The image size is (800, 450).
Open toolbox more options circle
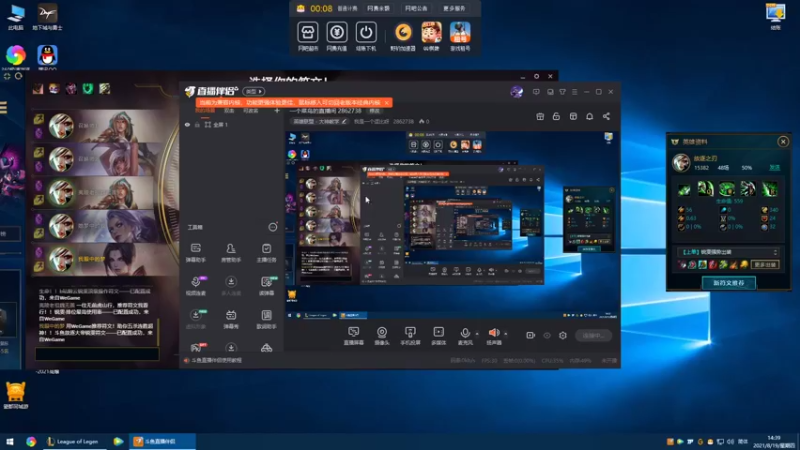click(x=273, y=227)
